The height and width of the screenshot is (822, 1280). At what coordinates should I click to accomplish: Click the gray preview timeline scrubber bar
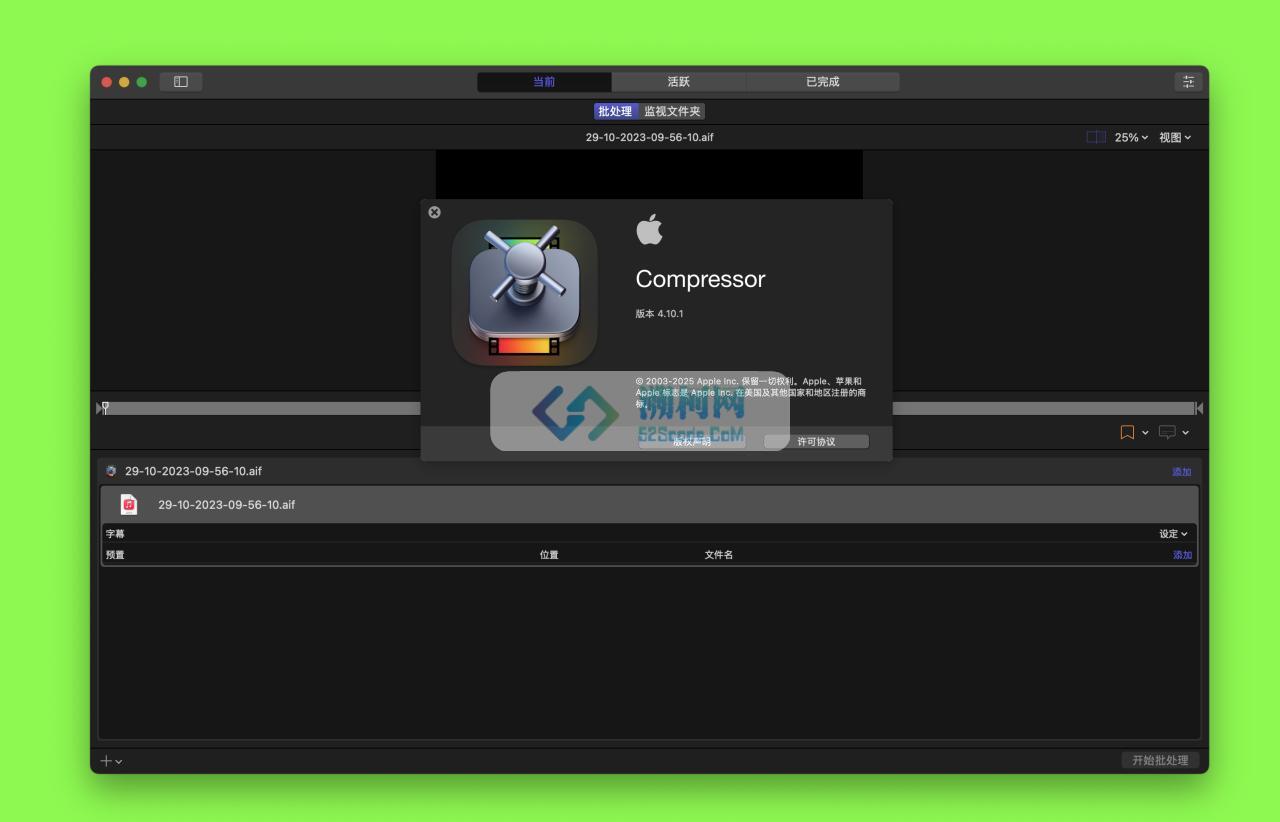pos(650,408)
